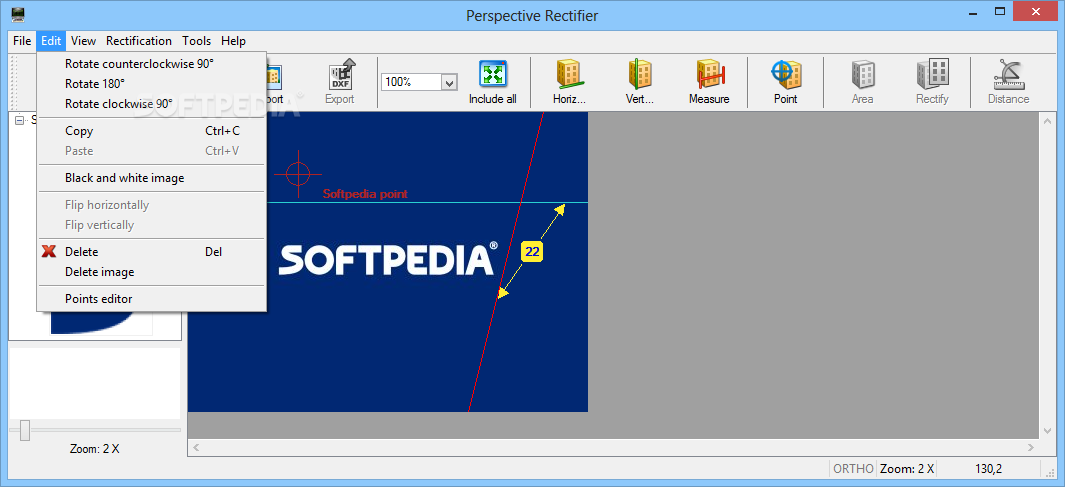Image resolution: width=1065 pixels, height=487 pixels.
Task: Select the Vertical line tool
Action: (639, 73)
